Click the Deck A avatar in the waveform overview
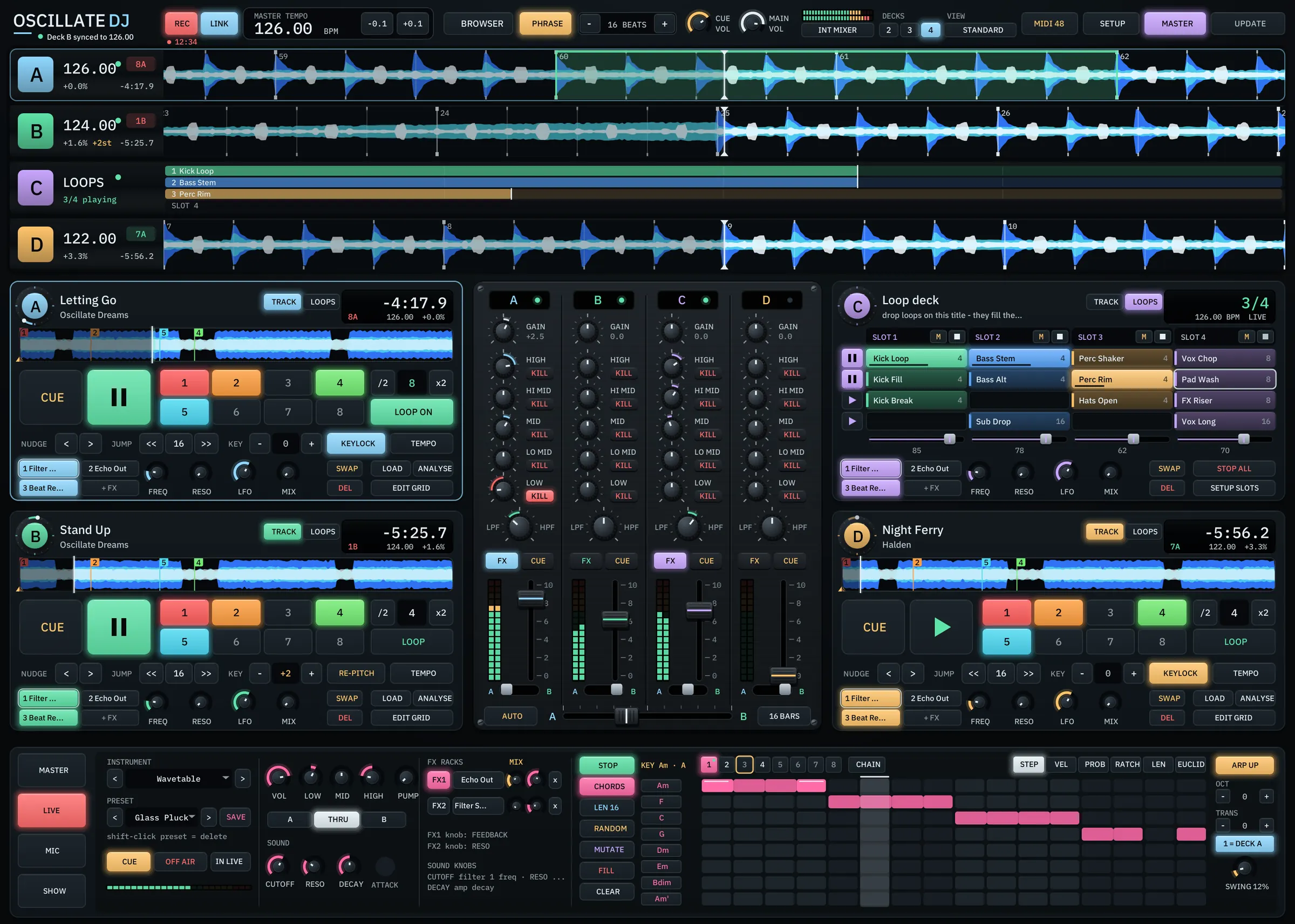 (x=35, y=74)
